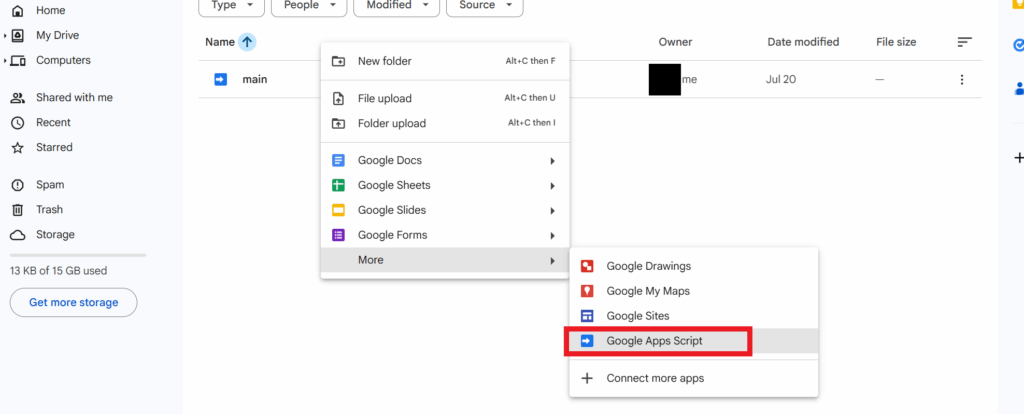Click the Jul 20 date cell
The height and width of the screenshot is (414, 1024).
(781, 80)
